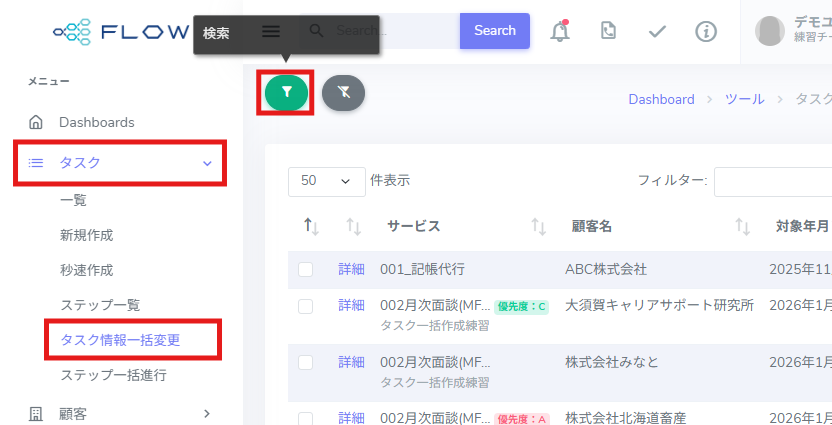Click the green filter search button
The width and height of the screenshot is (832, 425).
point(286,92)
